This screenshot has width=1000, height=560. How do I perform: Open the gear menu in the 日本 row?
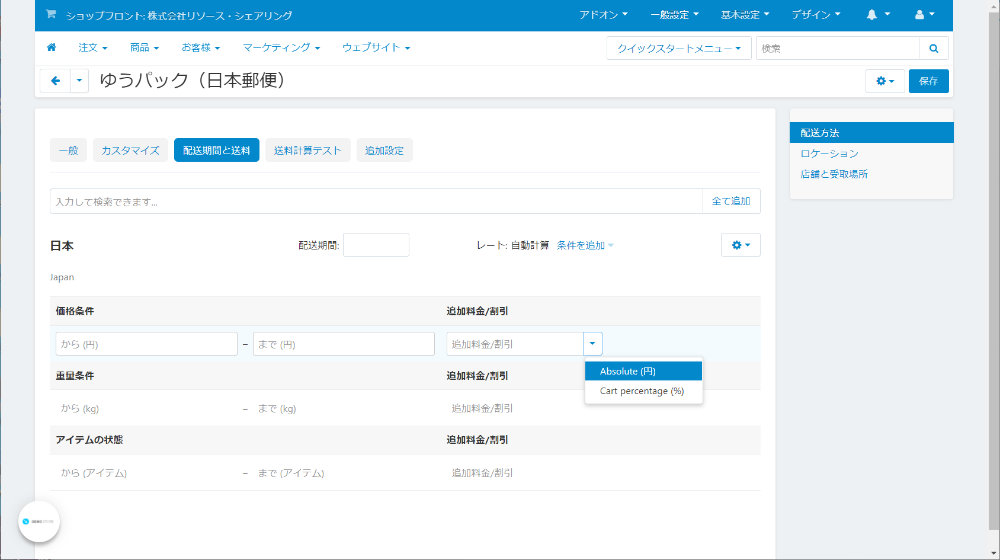click(x=740, y=245)
